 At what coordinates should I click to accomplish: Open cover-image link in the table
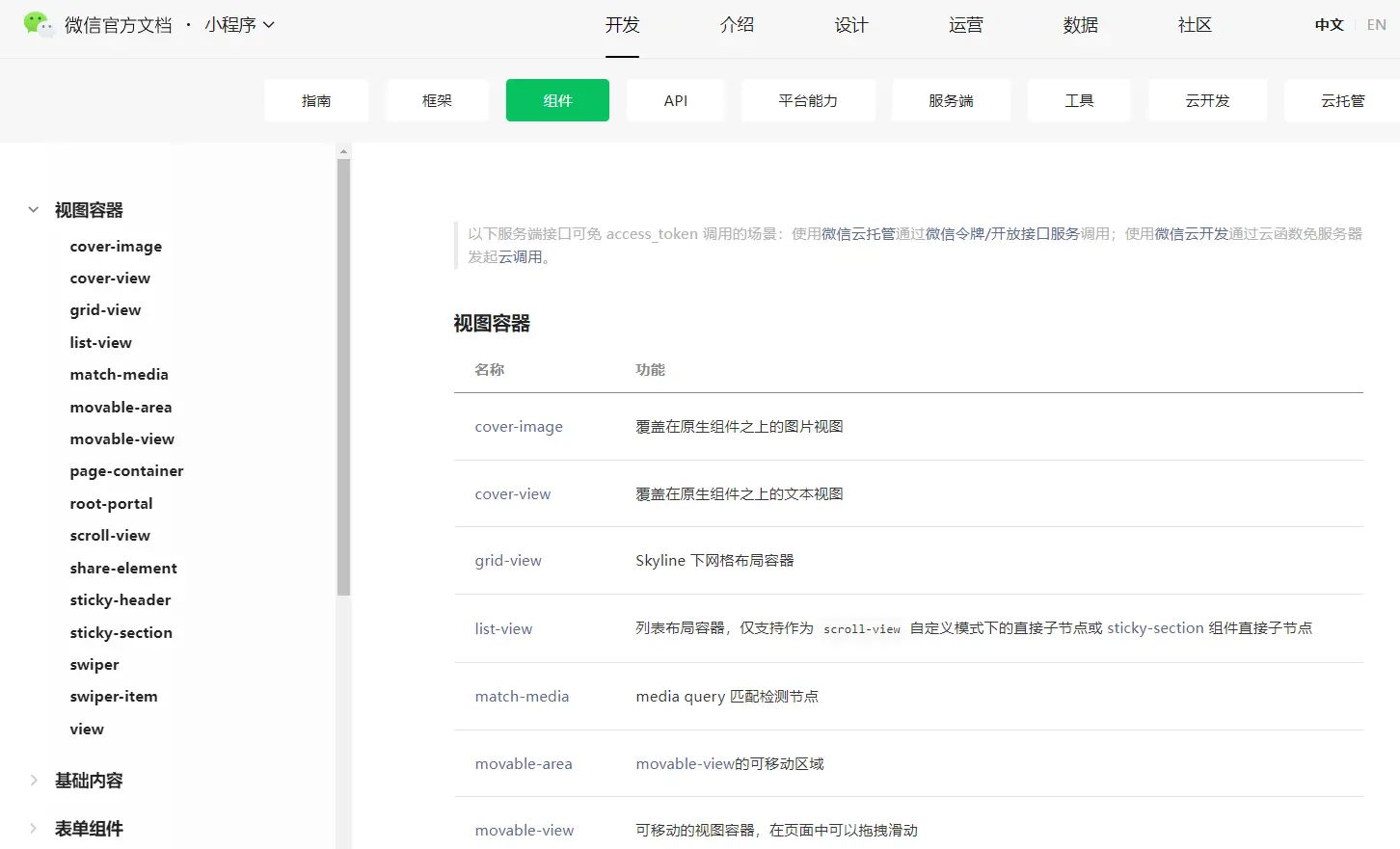click(519, 427)
